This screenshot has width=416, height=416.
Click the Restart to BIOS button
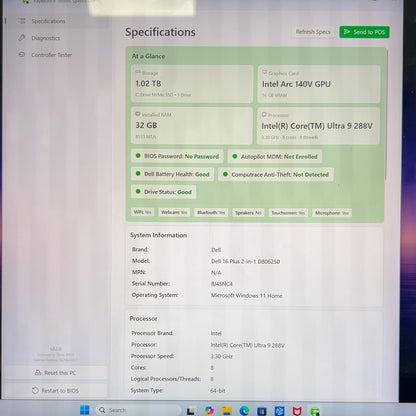55,390
